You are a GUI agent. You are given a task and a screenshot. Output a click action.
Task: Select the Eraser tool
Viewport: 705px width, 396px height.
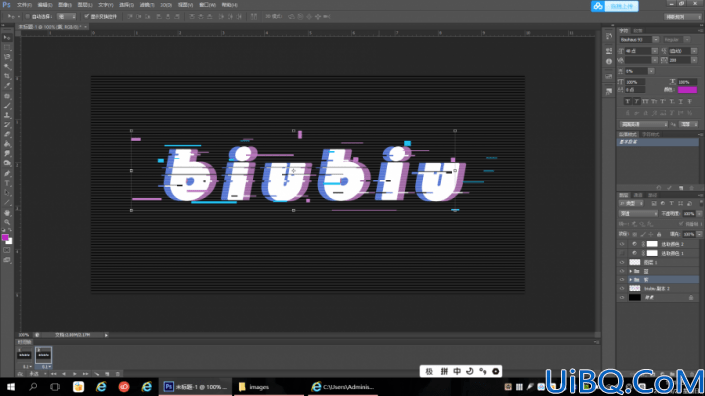(x=7, y=134)
